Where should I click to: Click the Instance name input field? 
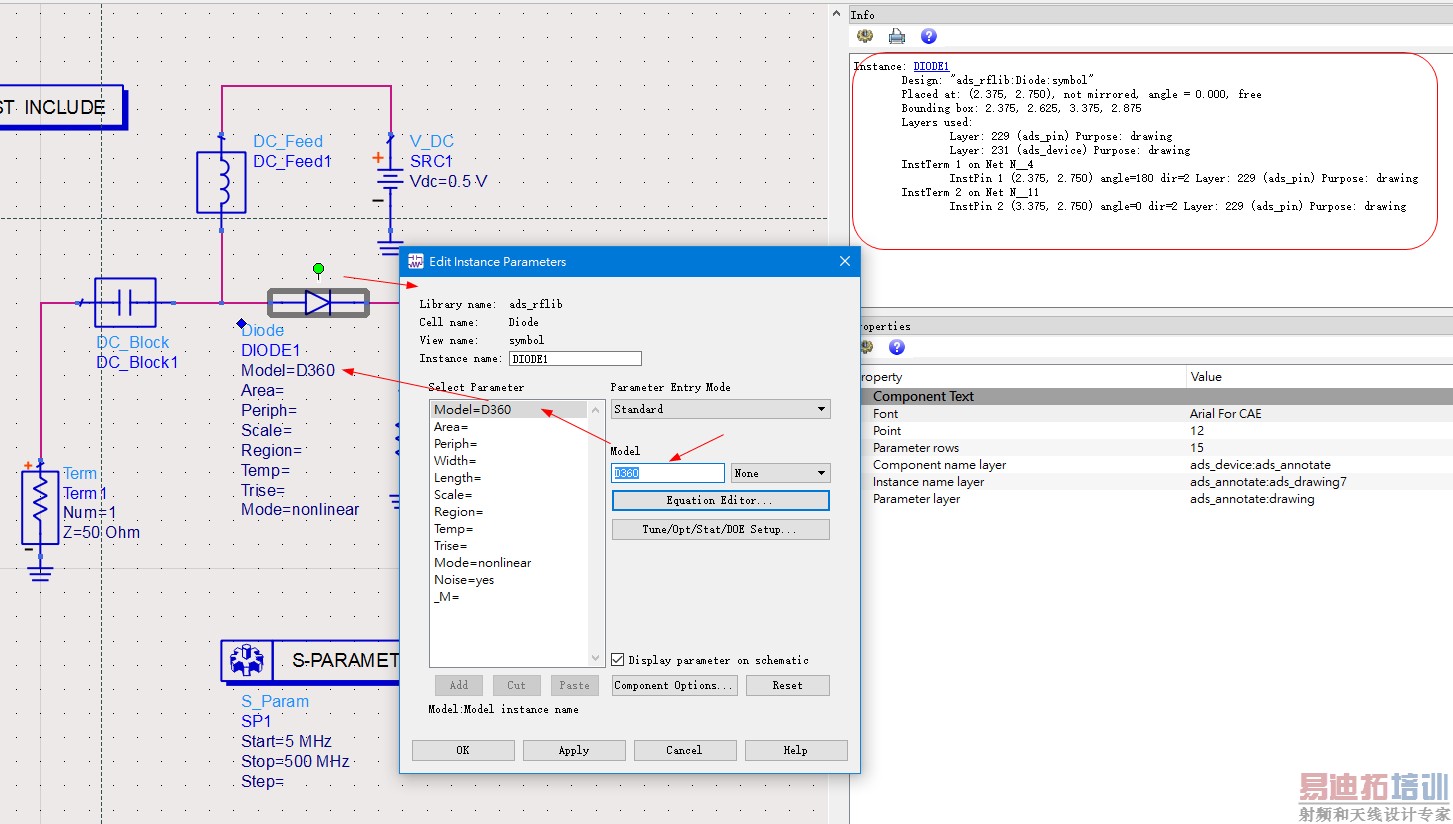(x=575, y=358)
